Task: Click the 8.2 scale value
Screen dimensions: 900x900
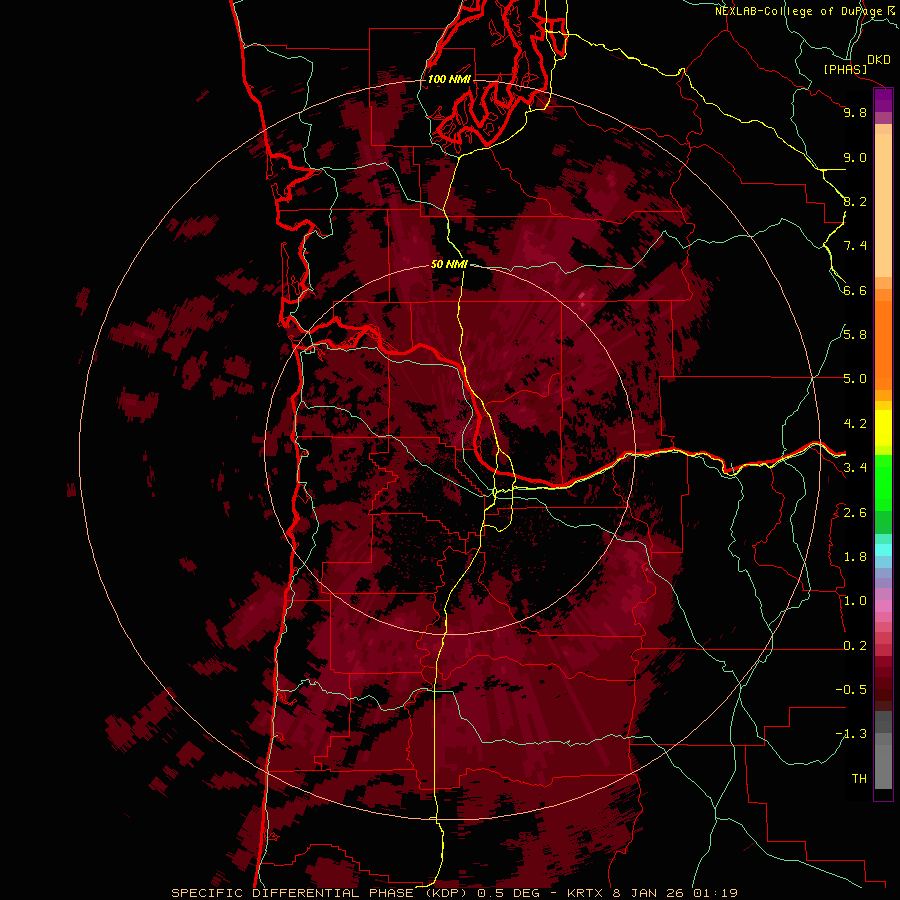Action: tap(855, 201)
